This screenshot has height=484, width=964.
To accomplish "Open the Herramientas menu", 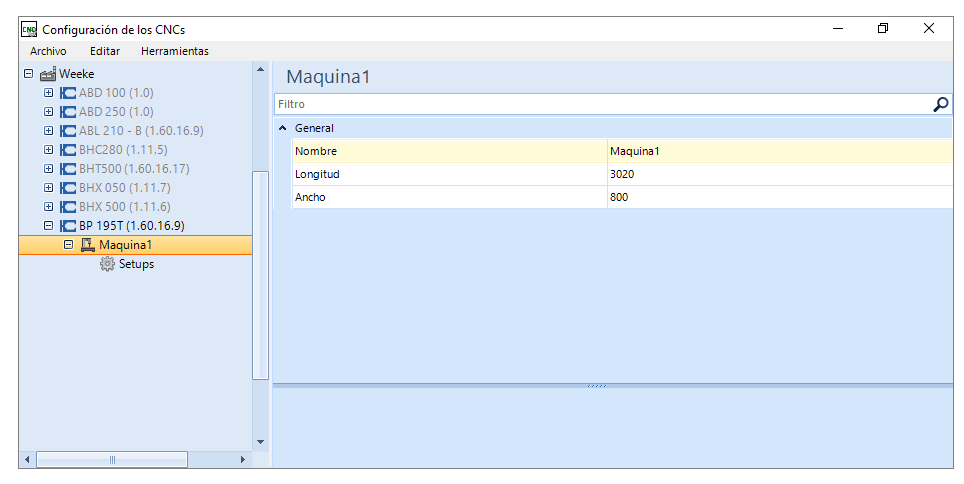I will click(175, 51).
